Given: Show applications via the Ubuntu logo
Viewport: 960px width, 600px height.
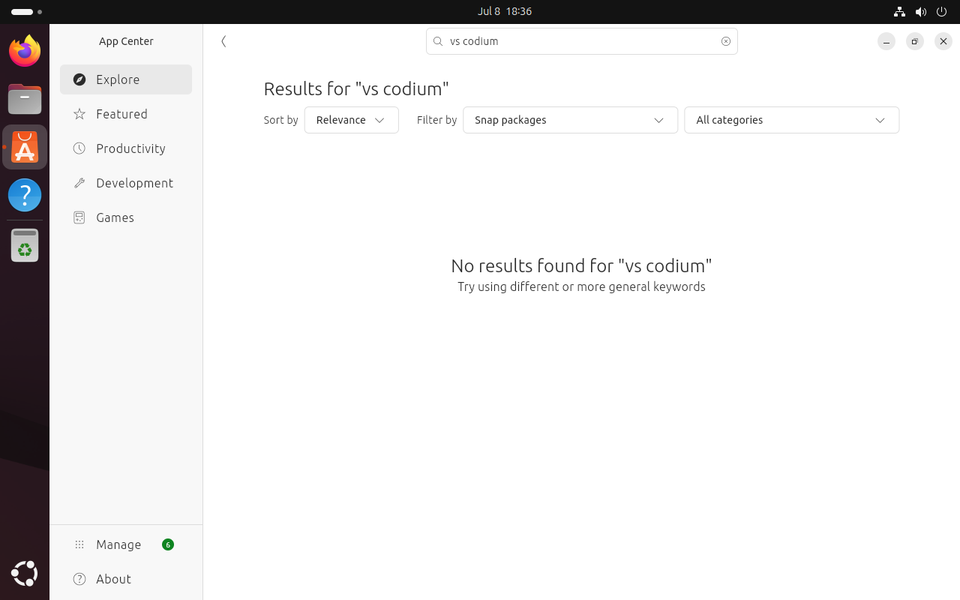Looking at the screenshot, I should tap(24, 574).
